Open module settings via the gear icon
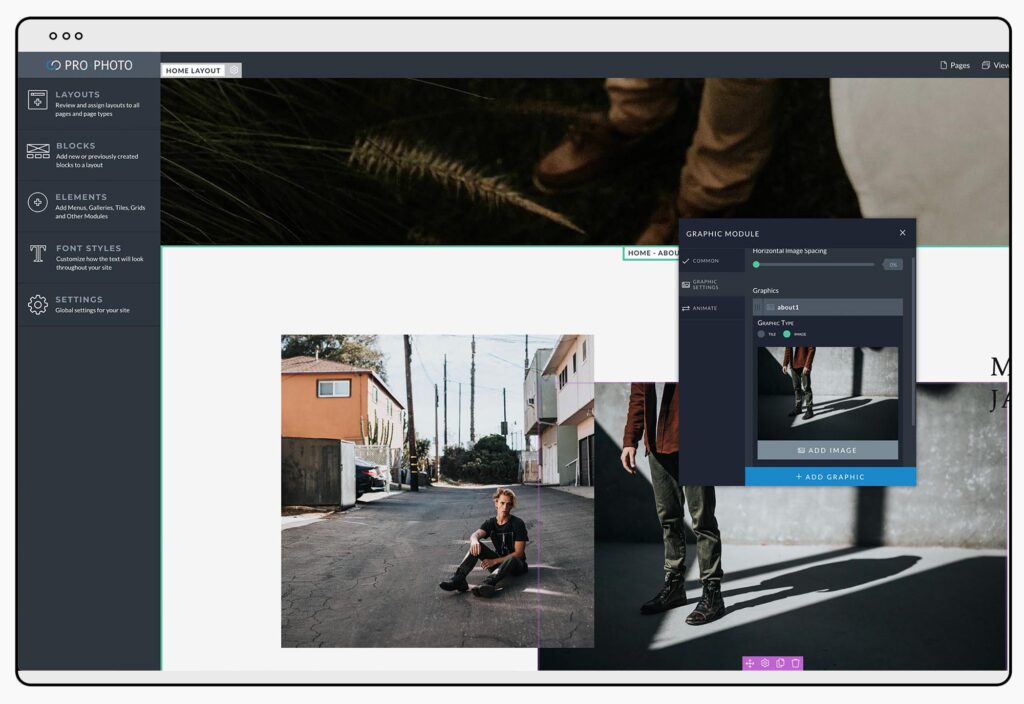Image resolution: width=1024 pixels, height=704 pixels. (765, 663)
